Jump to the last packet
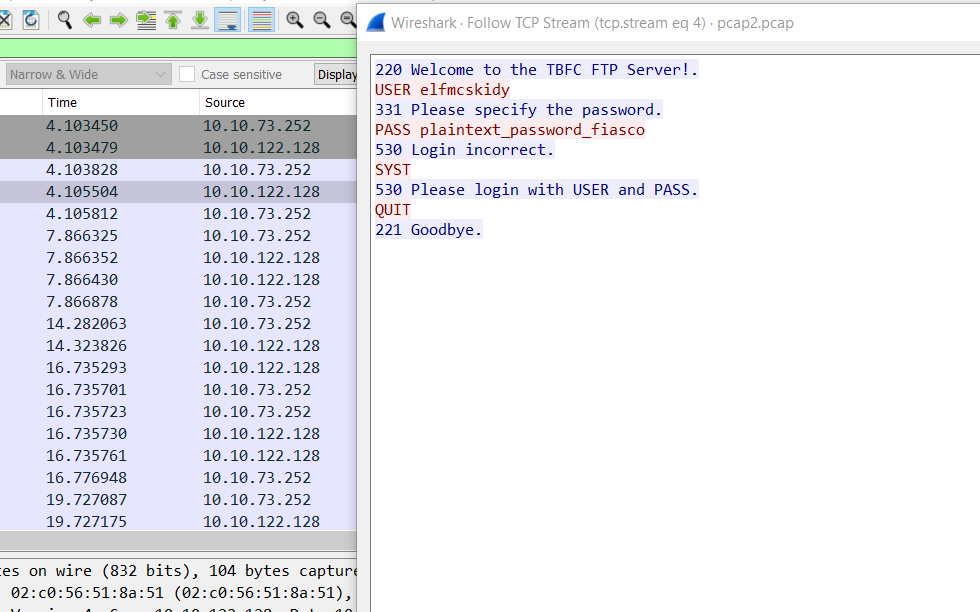Viewport: 980px width, 612px height. pos(200,19)
